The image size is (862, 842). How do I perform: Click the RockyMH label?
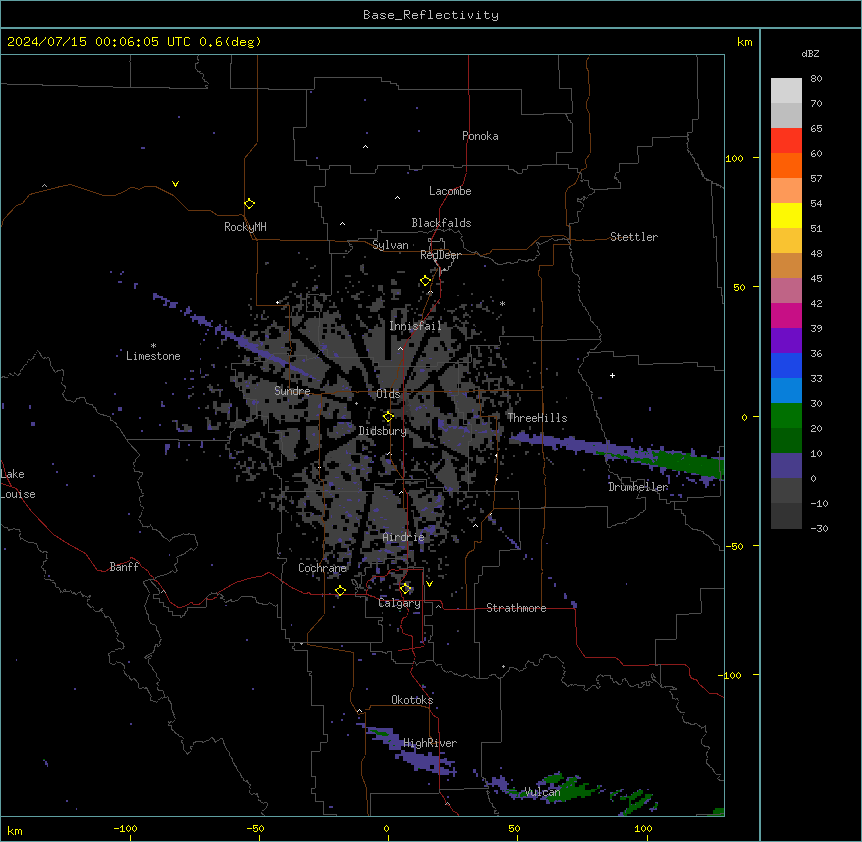point(245,227)
